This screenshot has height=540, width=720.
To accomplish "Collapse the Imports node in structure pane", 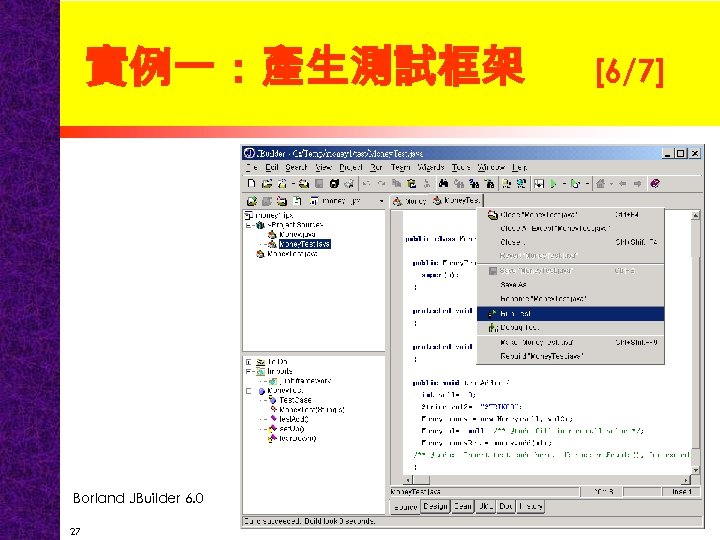I will [249, 371].
